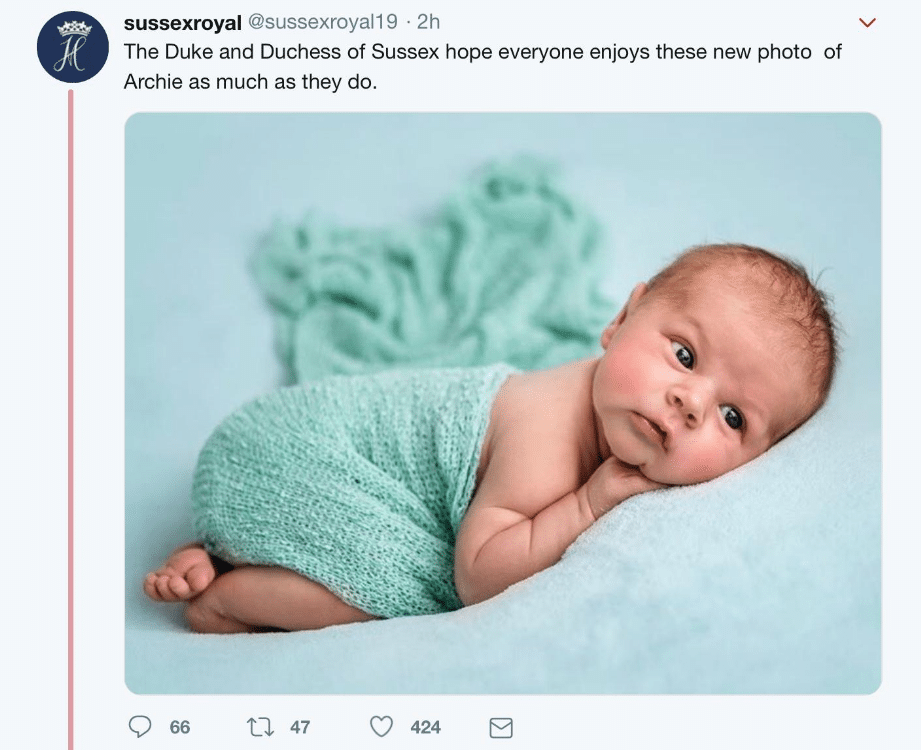
Task: Click the 47 retweets count
Action: [300, 727]
